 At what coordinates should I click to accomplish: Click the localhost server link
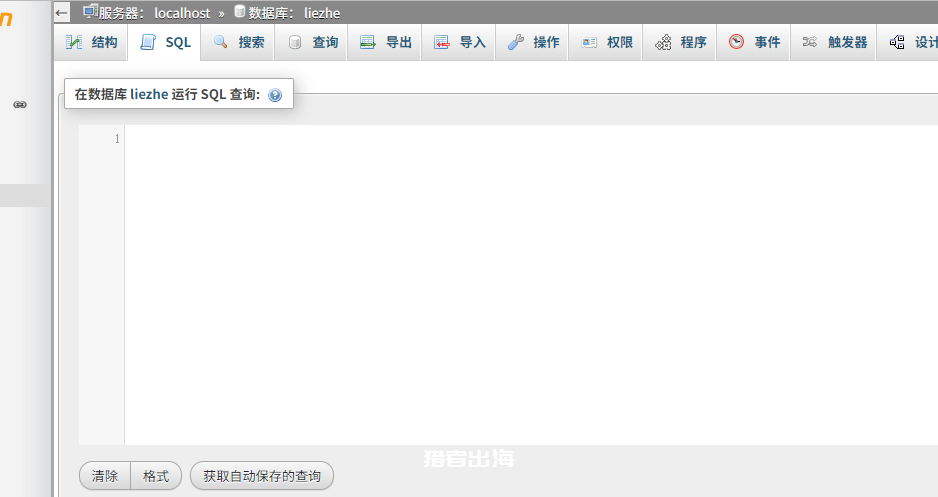(x=182, y=13)
